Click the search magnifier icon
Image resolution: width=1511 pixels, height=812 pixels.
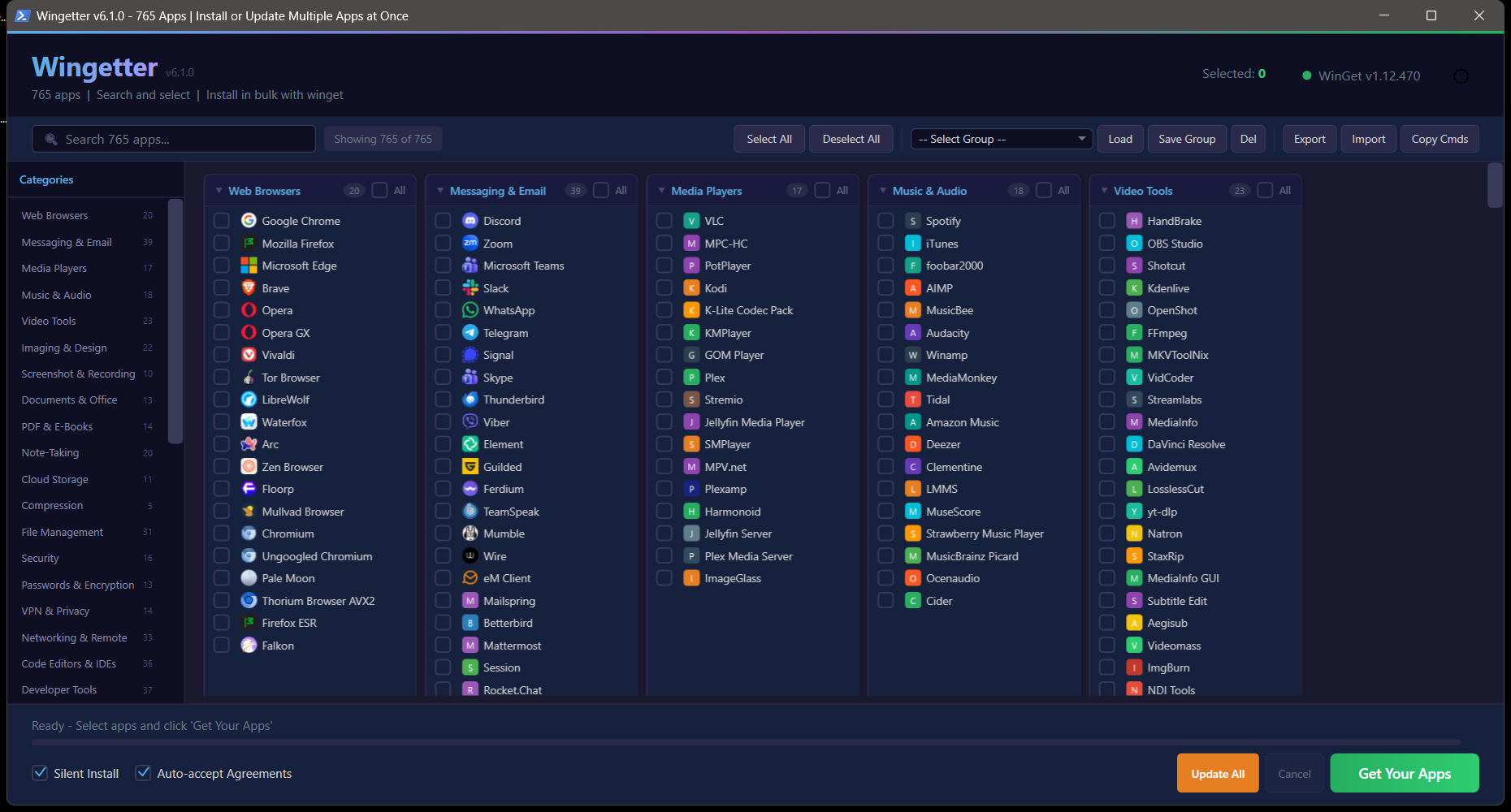coord(50,138)
